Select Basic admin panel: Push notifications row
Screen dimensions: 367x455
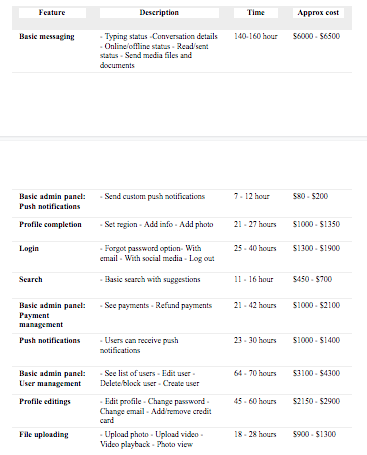click(182, 203)
